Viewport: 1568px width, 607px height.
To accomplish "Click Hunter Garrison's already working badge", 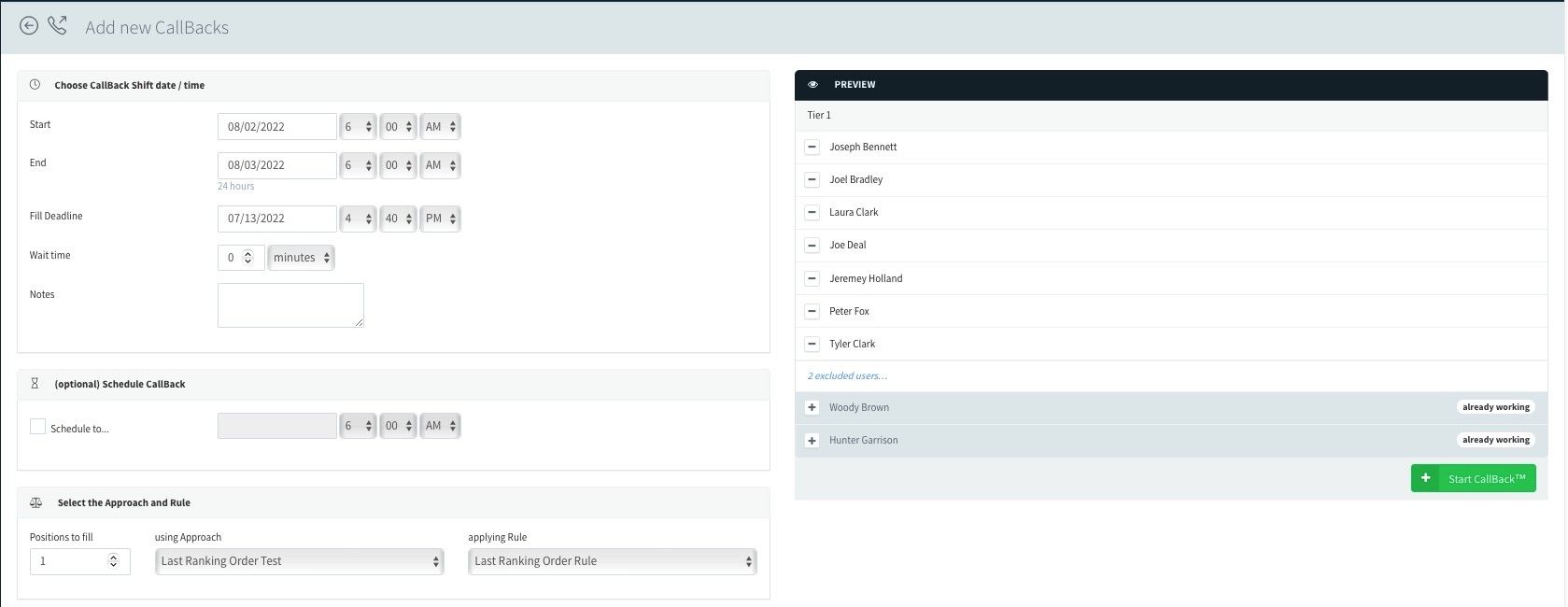I will click(x=1495, y=440).
